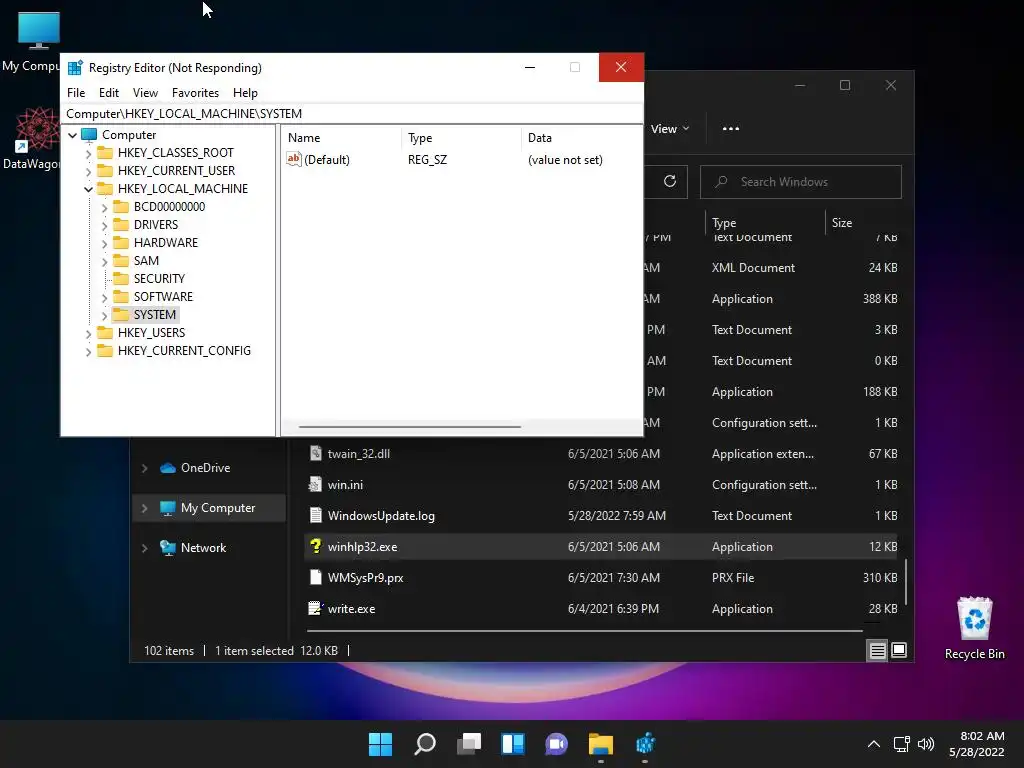Collapse HKEY_LOCAL_MACHINE node

pyautogui.click(x=88, y=189)
